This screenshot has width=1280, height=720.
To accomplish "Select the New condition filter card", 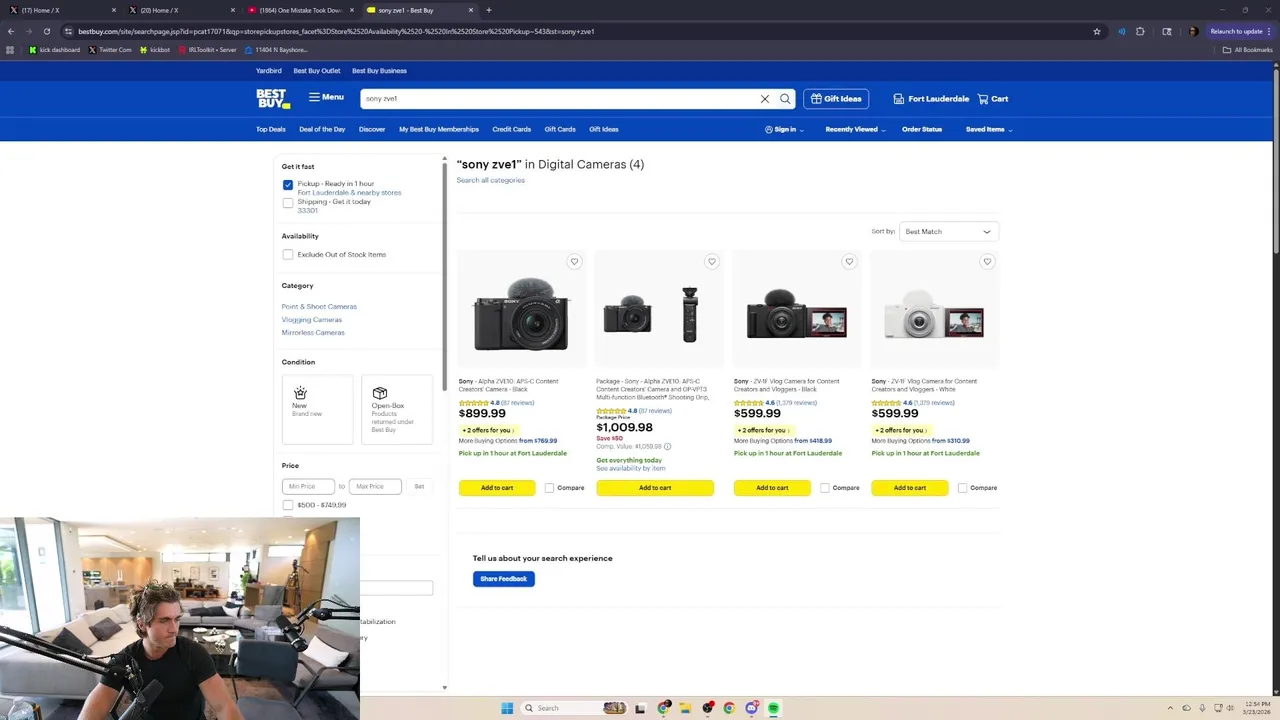I will pyautogui.click(x=318, y=409).
